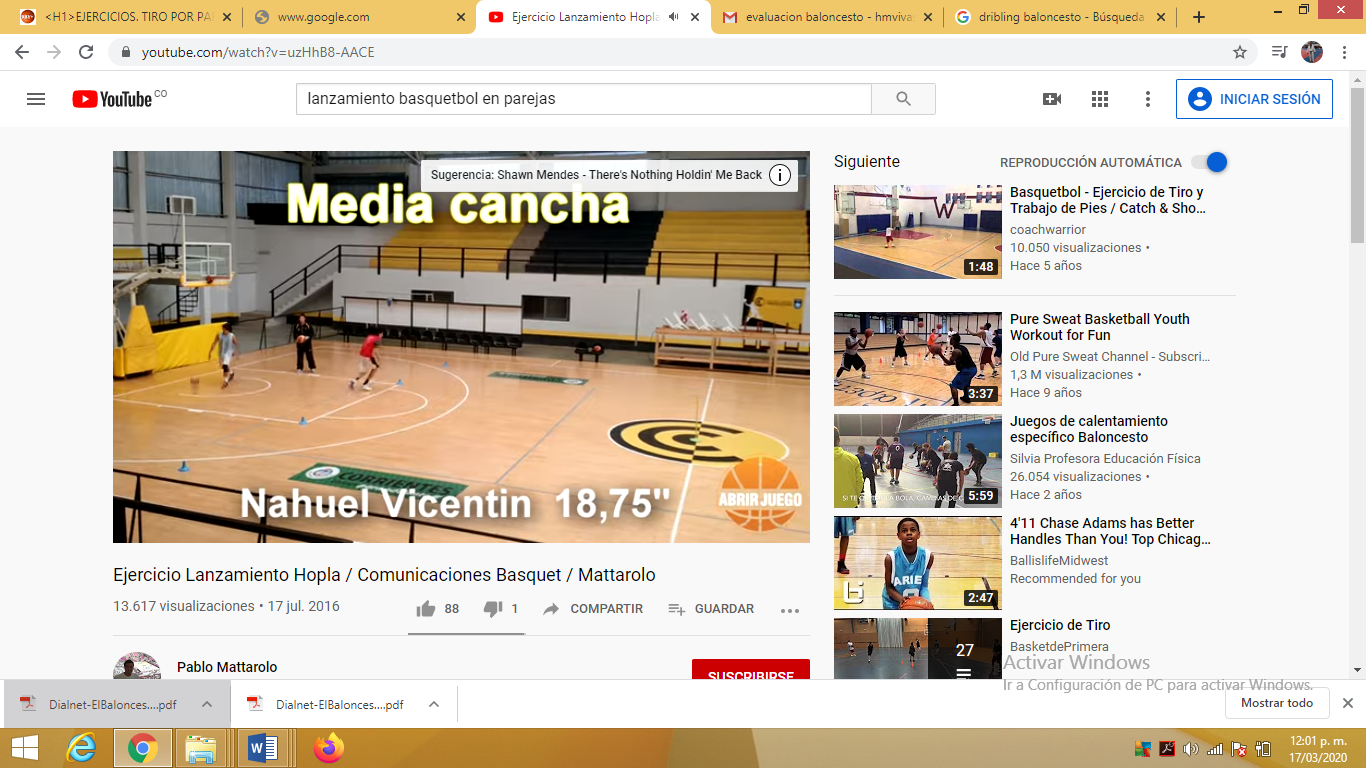Open Juegos de calentamiento video thumbnail
Image resolution: width=1366 pixels, height=768 pixels.
tap(918, 461)
